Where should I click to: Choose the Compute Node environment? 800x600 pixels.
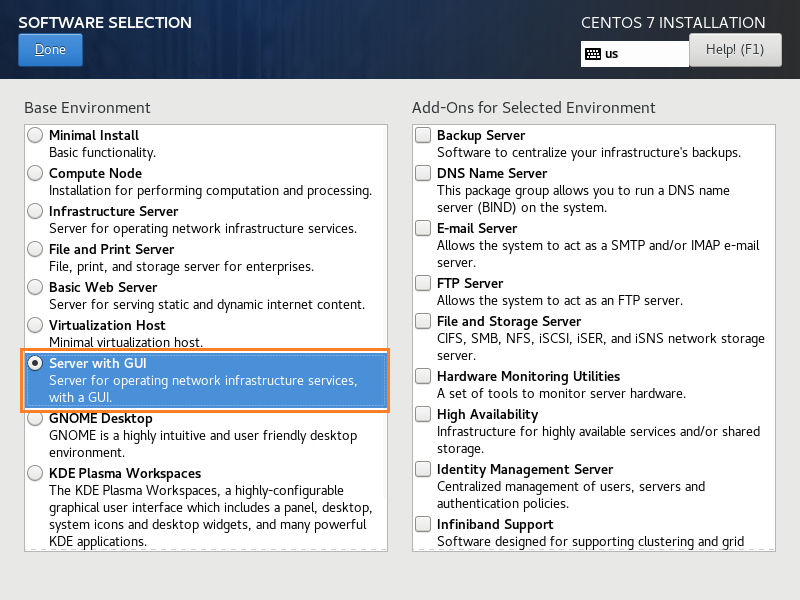(35, 173)
